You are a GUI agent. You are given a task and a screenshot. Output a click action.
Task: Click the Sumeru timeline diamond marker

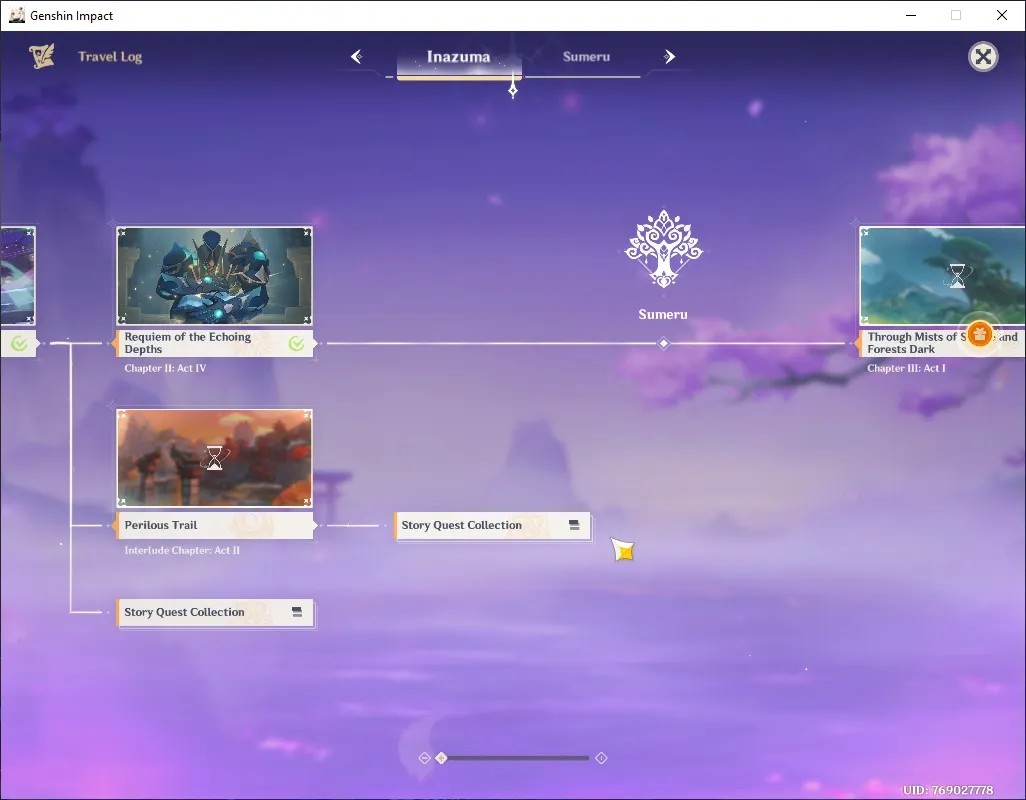coord(663,343)
